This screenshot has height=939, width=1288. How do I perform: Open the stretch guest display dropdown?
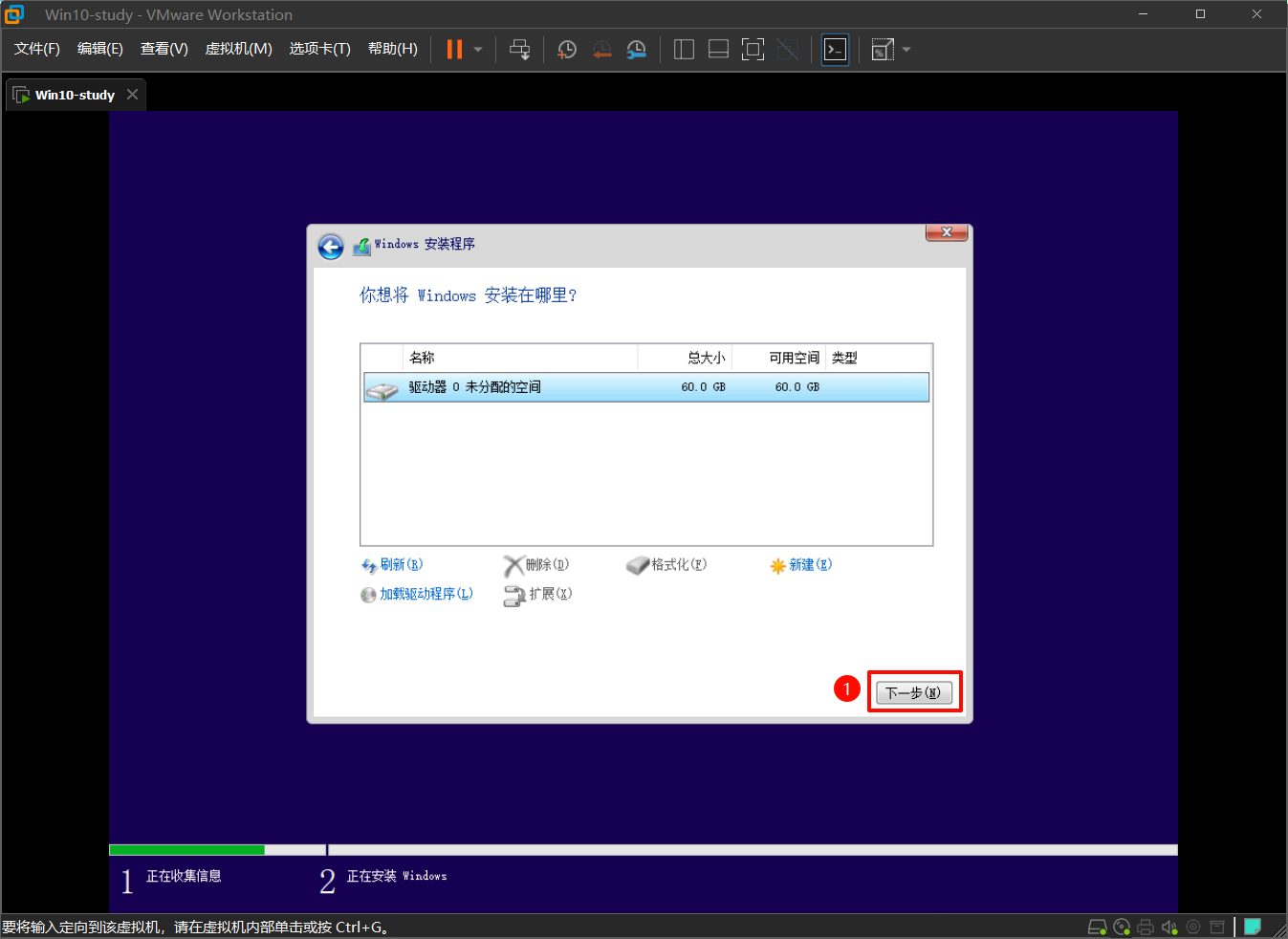click(x=905, y=49)
